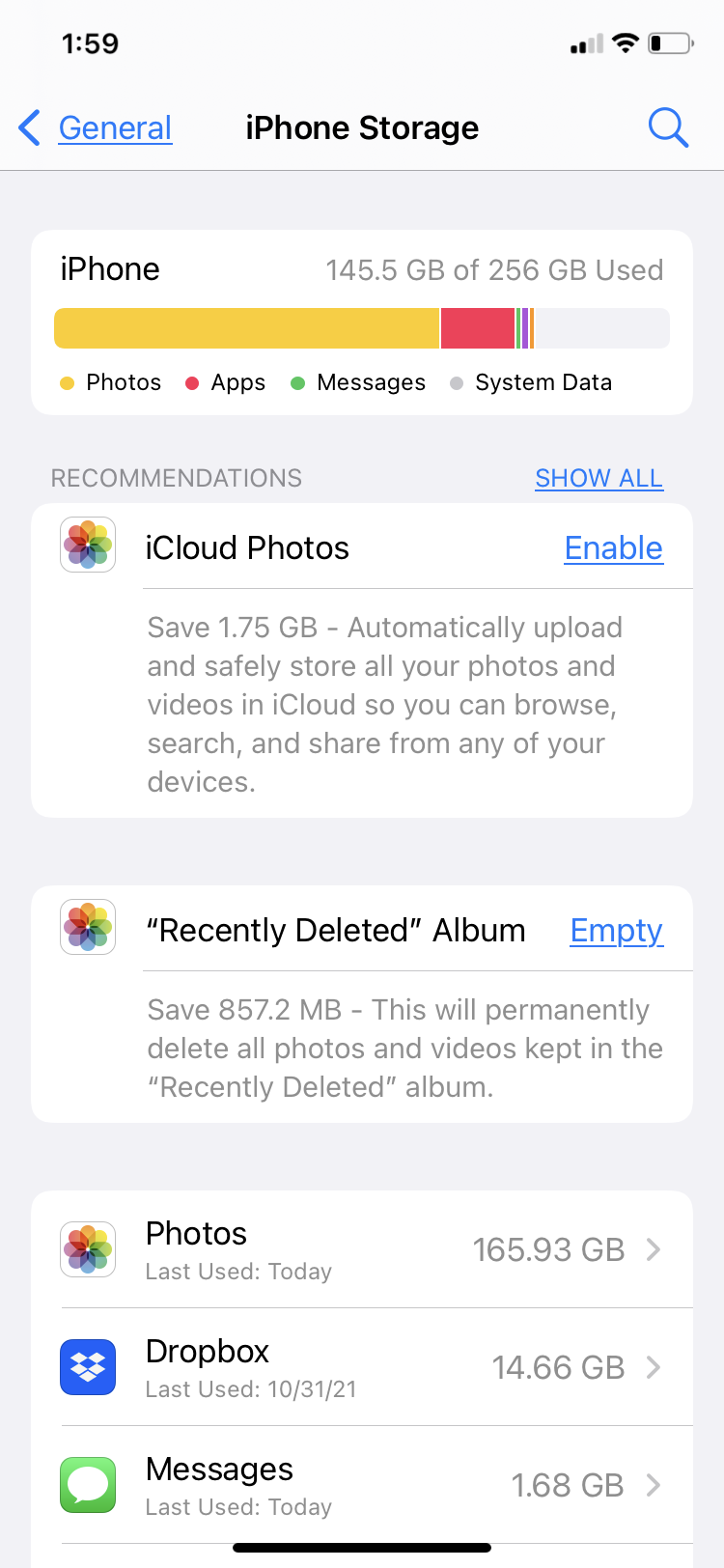Tap the Dropbox app icon

(x=88, y=1367)
